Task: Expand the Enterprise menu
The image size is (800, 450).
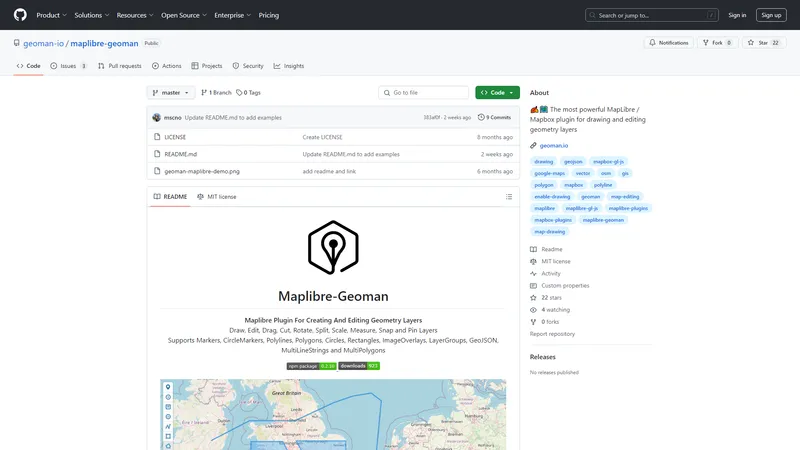Action: click(233, 15)
